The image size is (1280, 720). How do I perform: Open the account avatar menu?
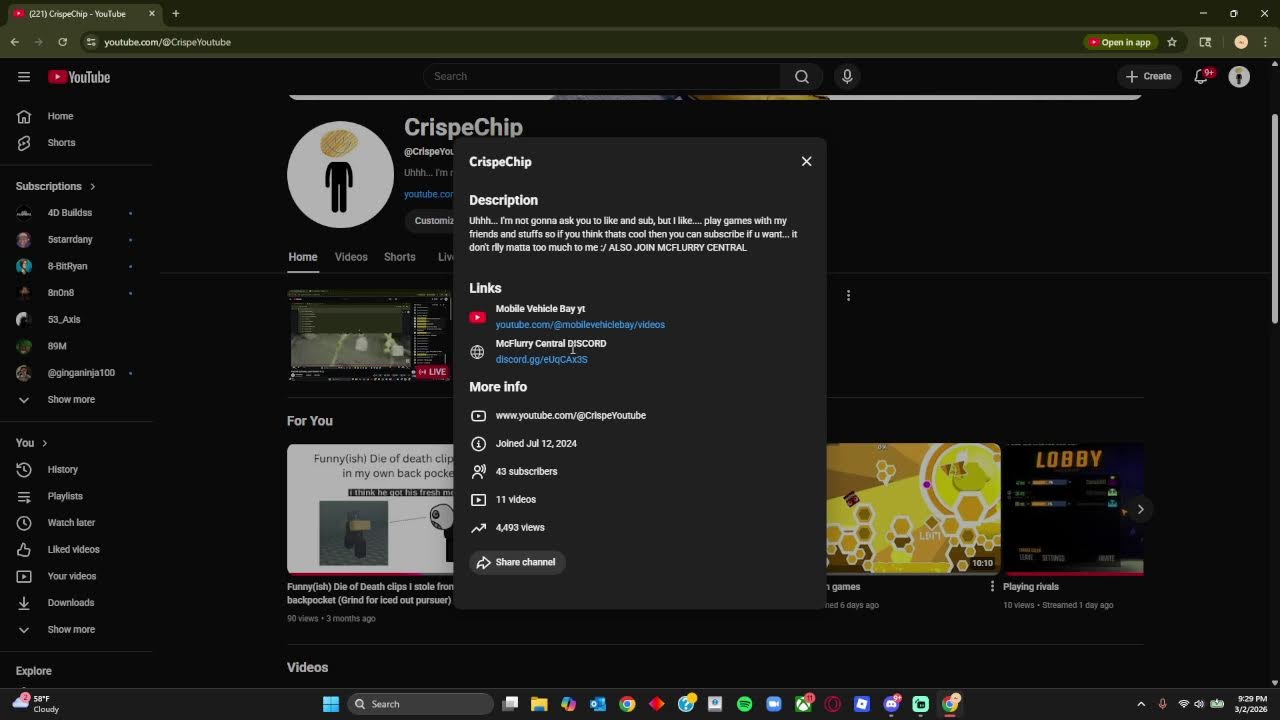tap(1239, 77)
